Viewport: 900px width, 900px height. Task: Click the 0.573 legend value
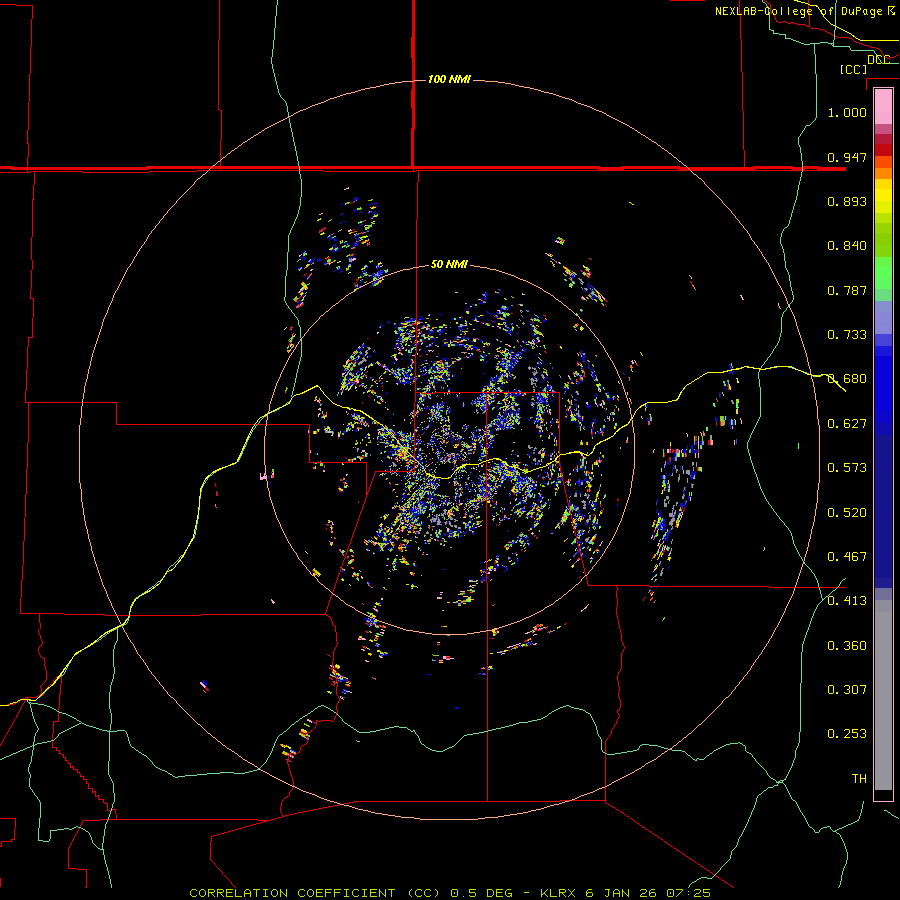(x=847, y=467)
